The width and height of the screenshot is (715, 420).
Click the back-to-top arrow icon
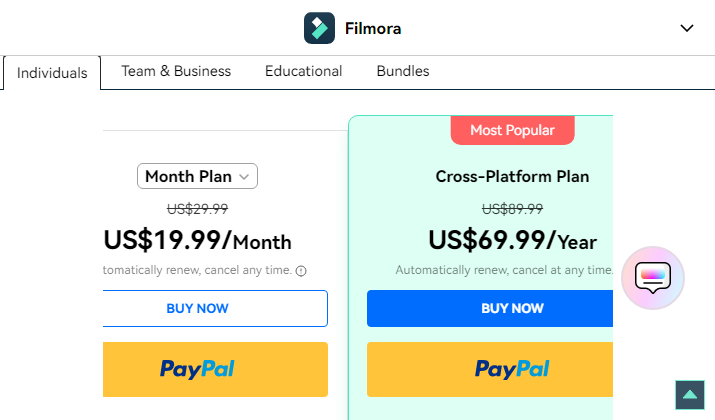690,395
